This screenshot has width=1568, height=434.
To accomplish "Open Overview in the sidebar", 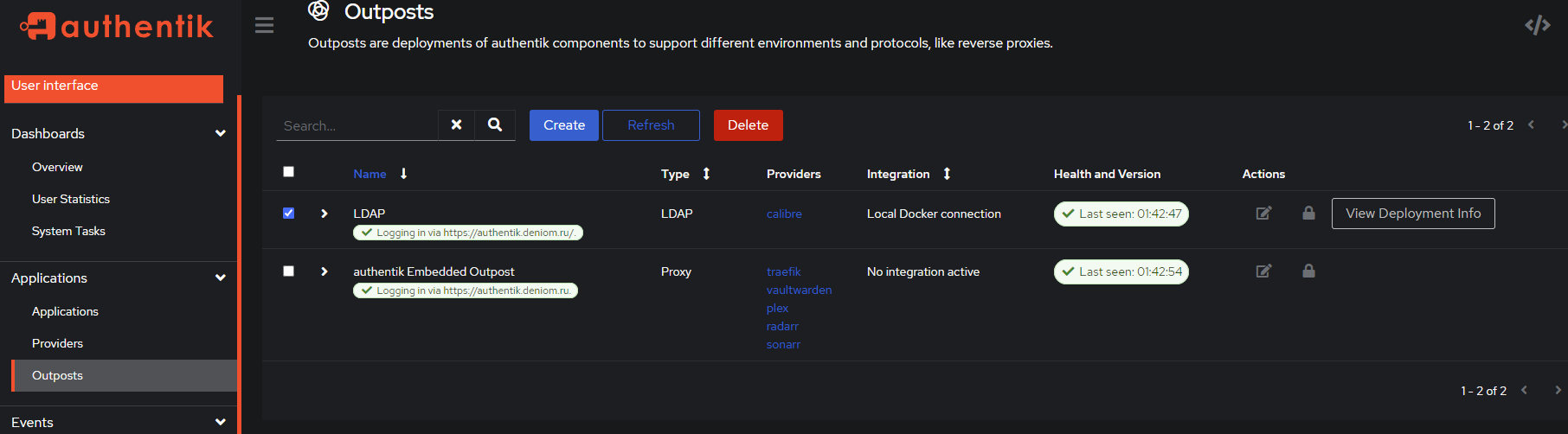I will (x=57, y=167).
